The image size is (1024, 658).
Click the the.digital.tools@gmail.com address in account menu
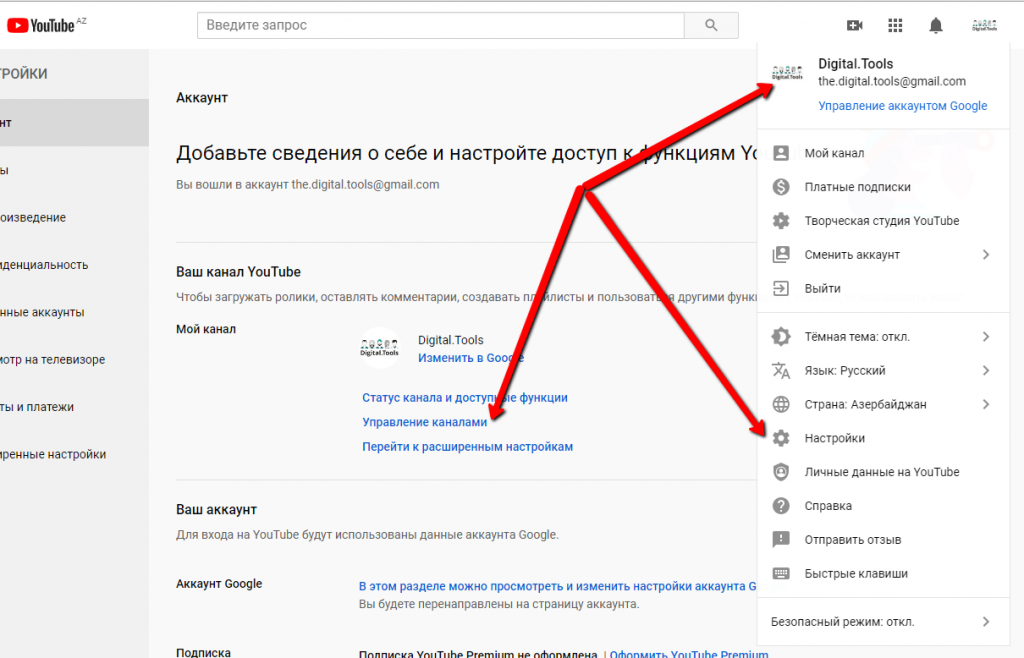pyautogui.click(x=892, y=82)
